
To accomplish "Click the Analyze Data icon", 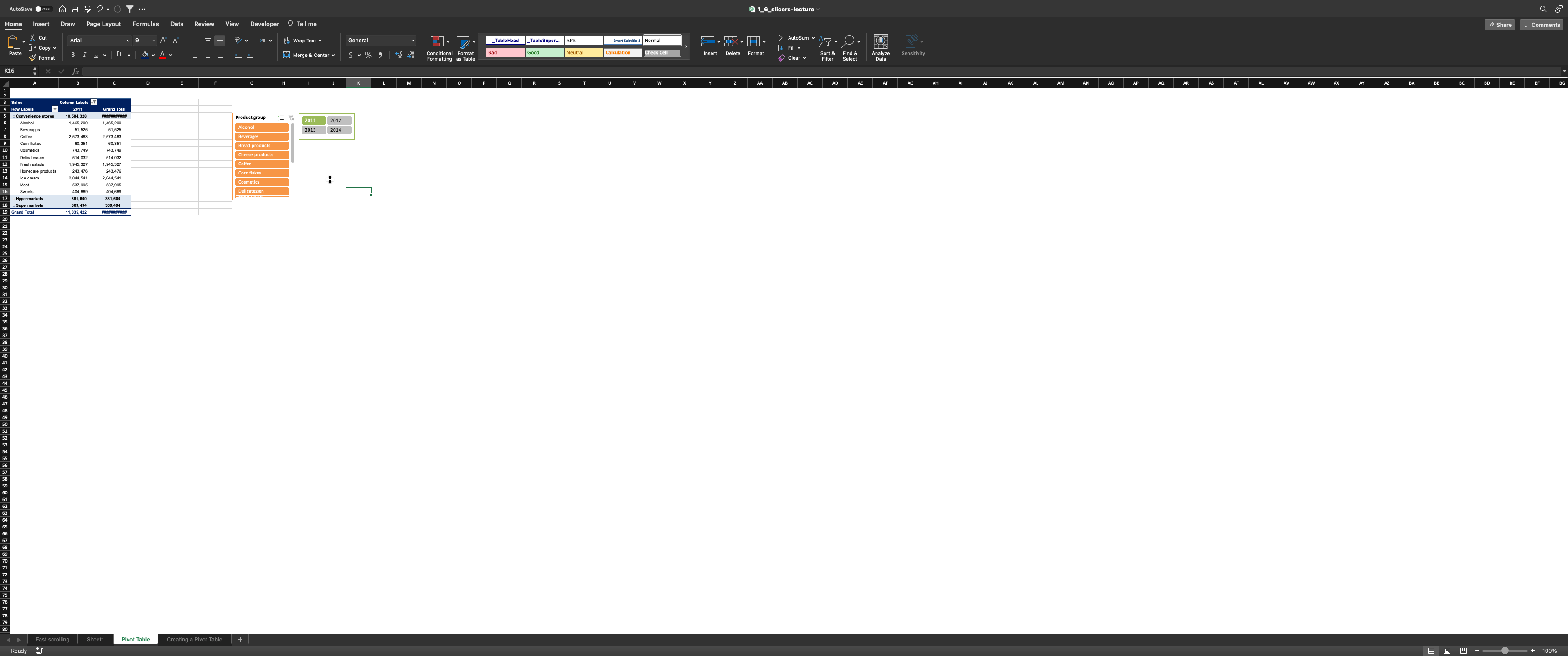I will coord(880,47).
